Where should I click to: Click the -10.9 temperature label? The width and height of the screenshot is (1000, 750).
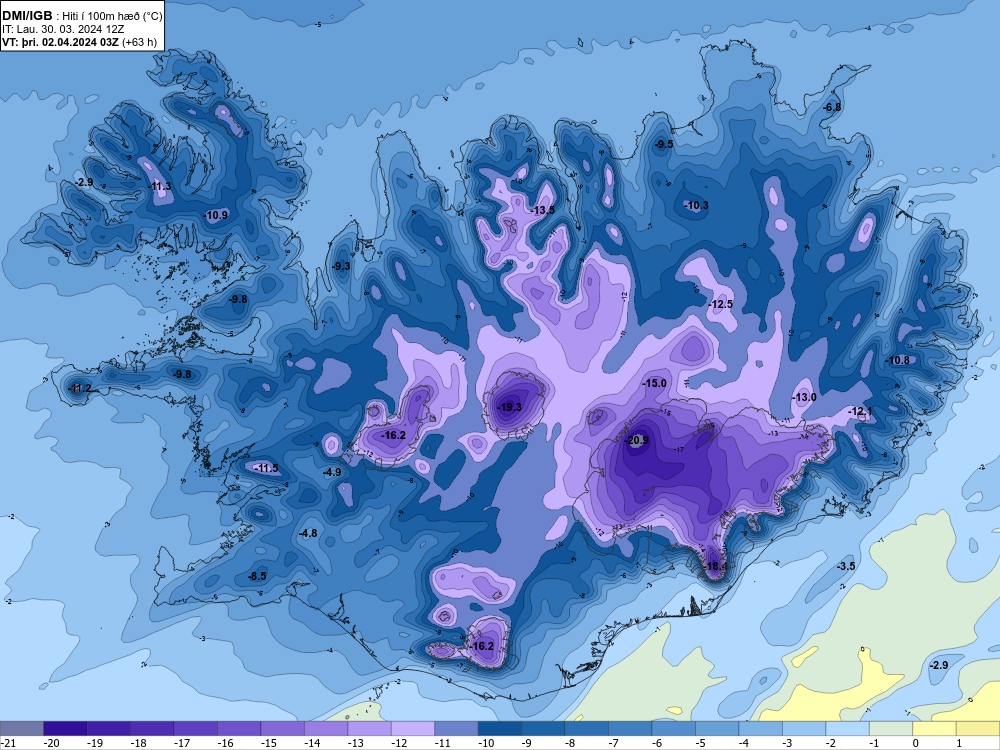(216, 215)
